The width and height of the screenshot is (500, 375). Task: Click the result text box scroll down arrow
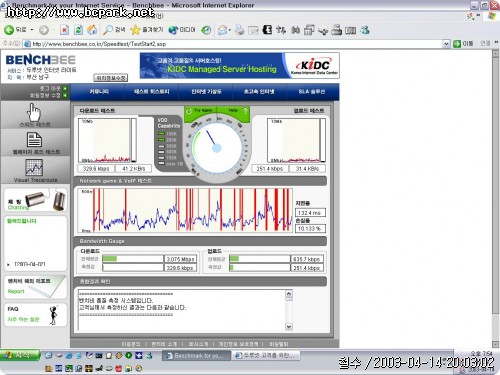click(x=289, y=327)
